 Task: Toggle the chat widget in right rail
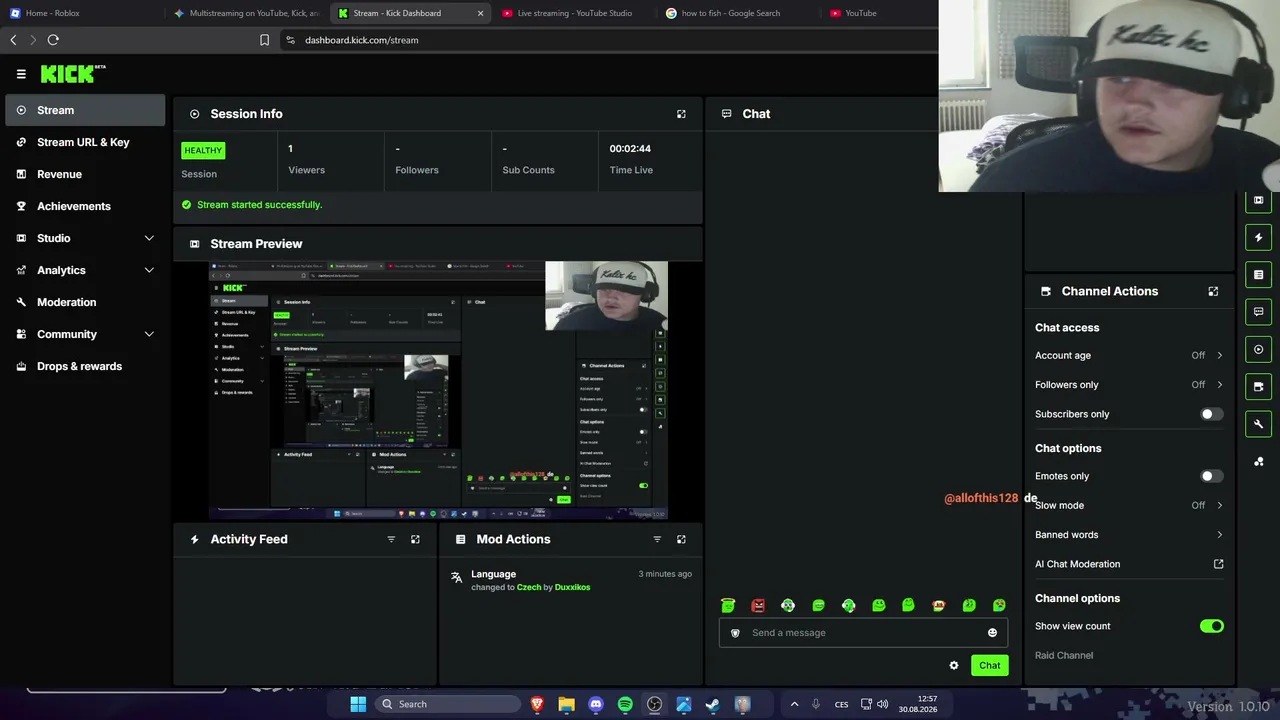pyautogui.click(x=1259, y=312)
